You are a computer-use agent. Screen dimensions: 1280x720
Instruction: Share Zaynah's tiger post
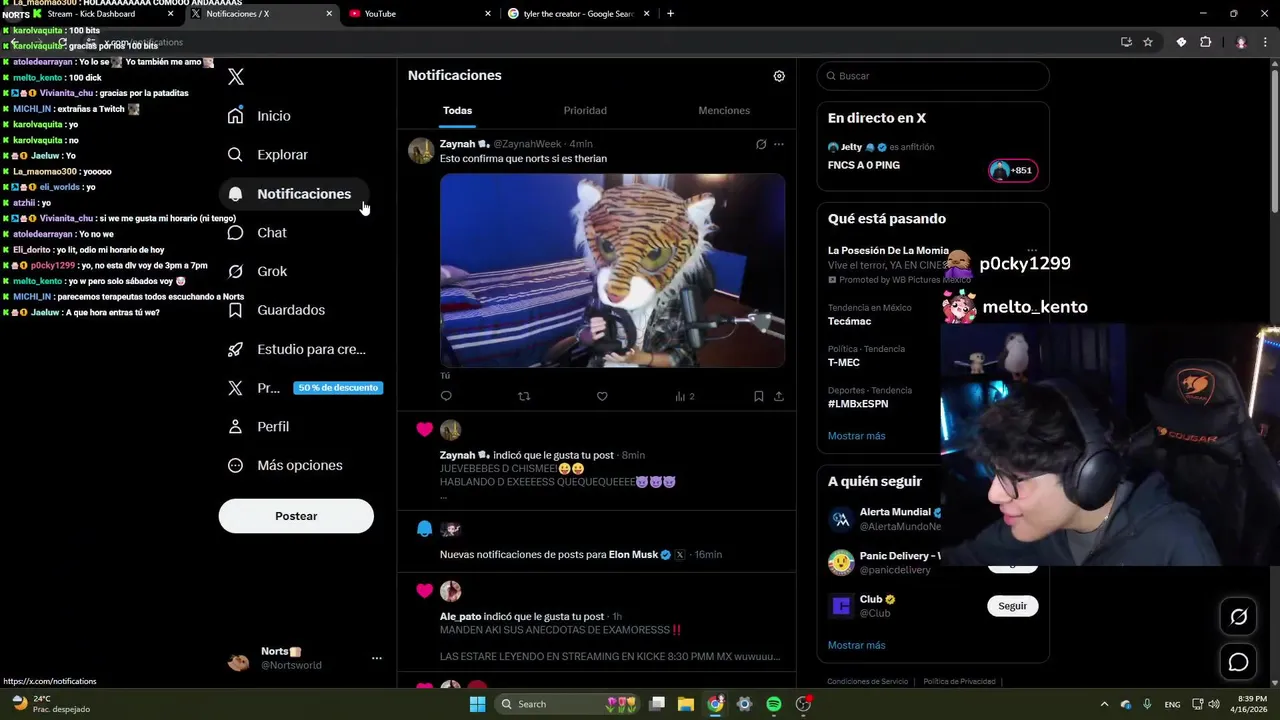point(779,397)
